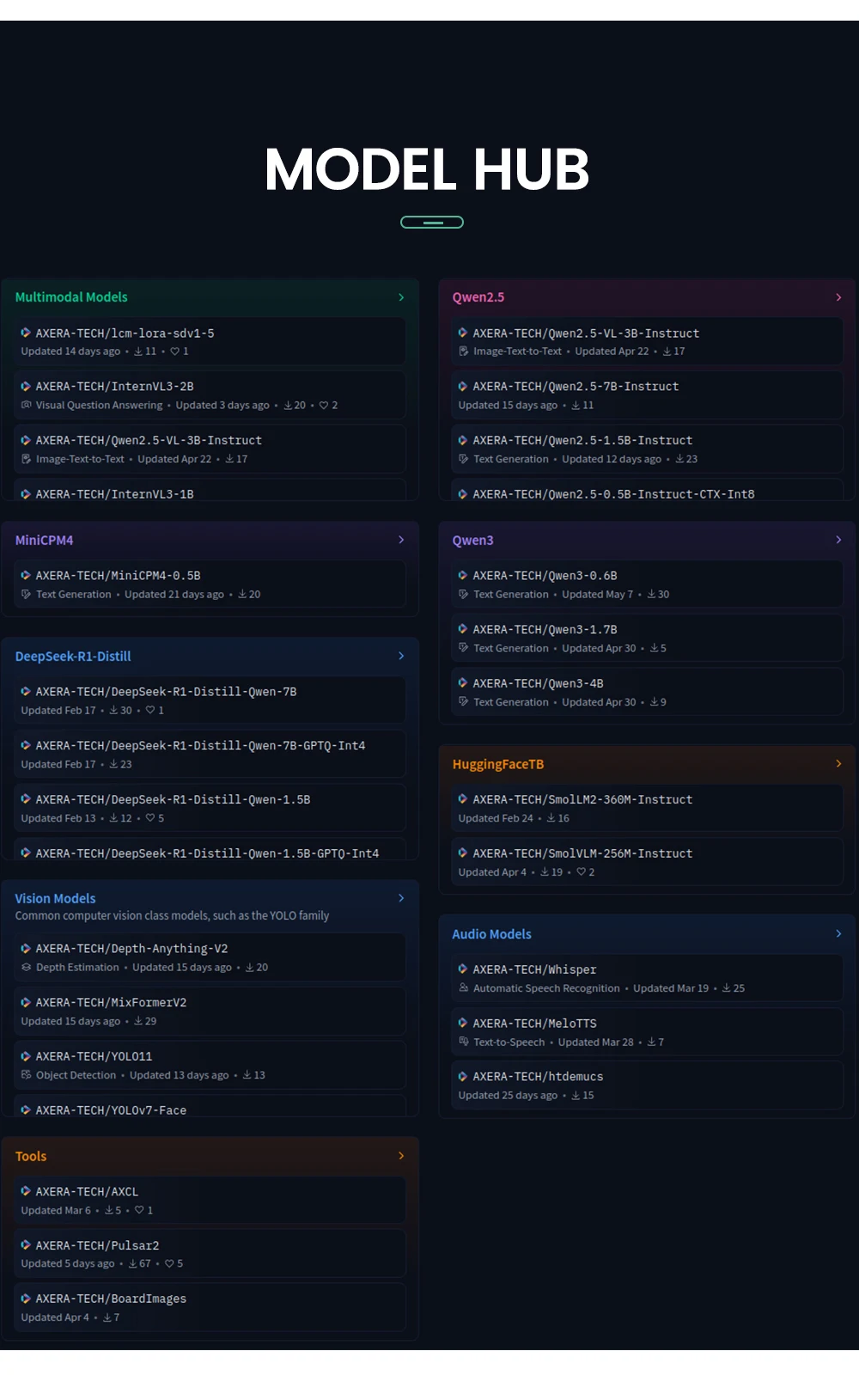Image resolution: width=859 pixels, height=1400 pixels.
Task: Expand the Qwen2.5 section arrow
Action: (838, 297)
